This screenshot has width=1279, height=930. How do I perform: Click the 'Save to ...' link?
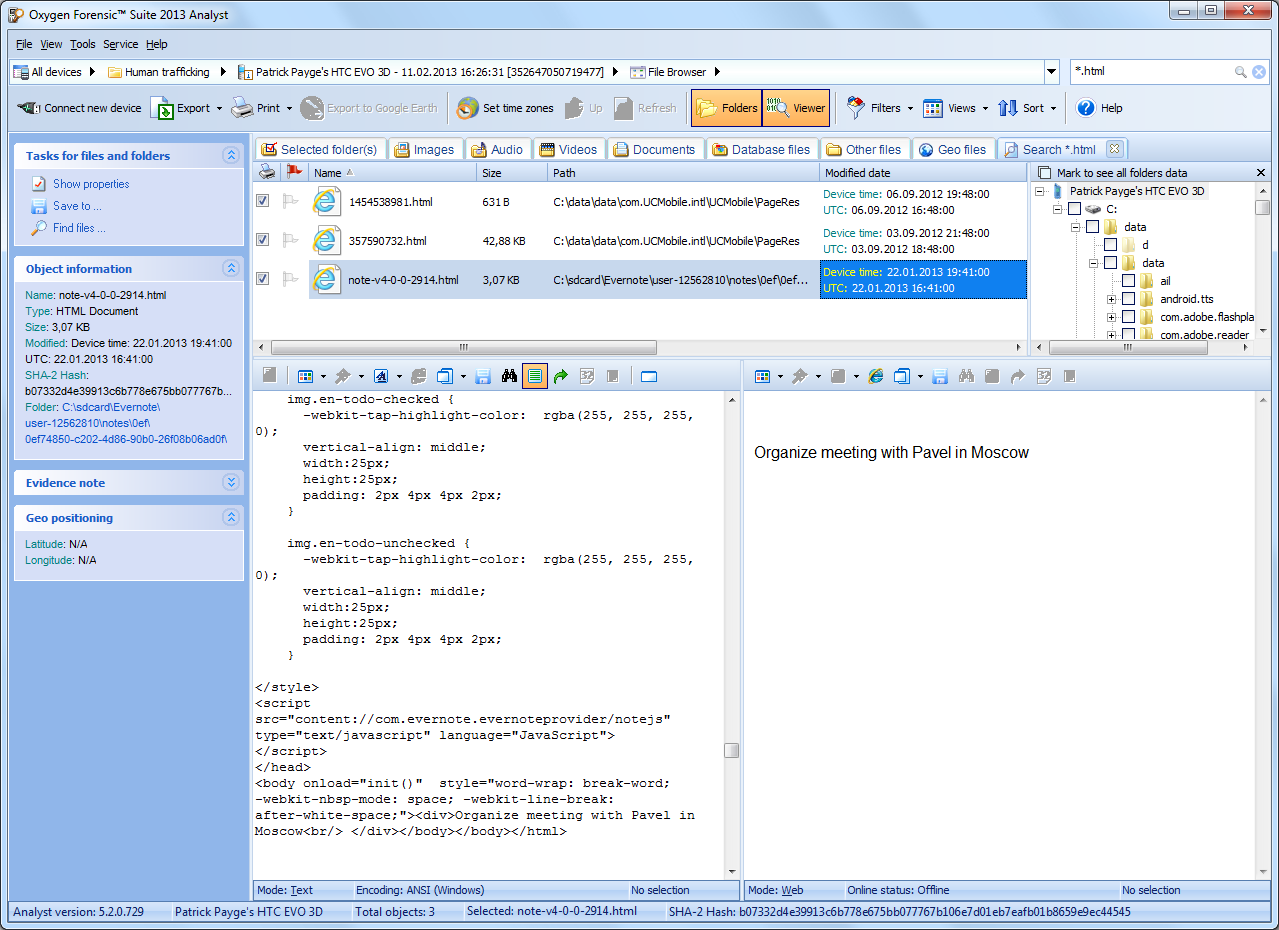click(77, 206)
